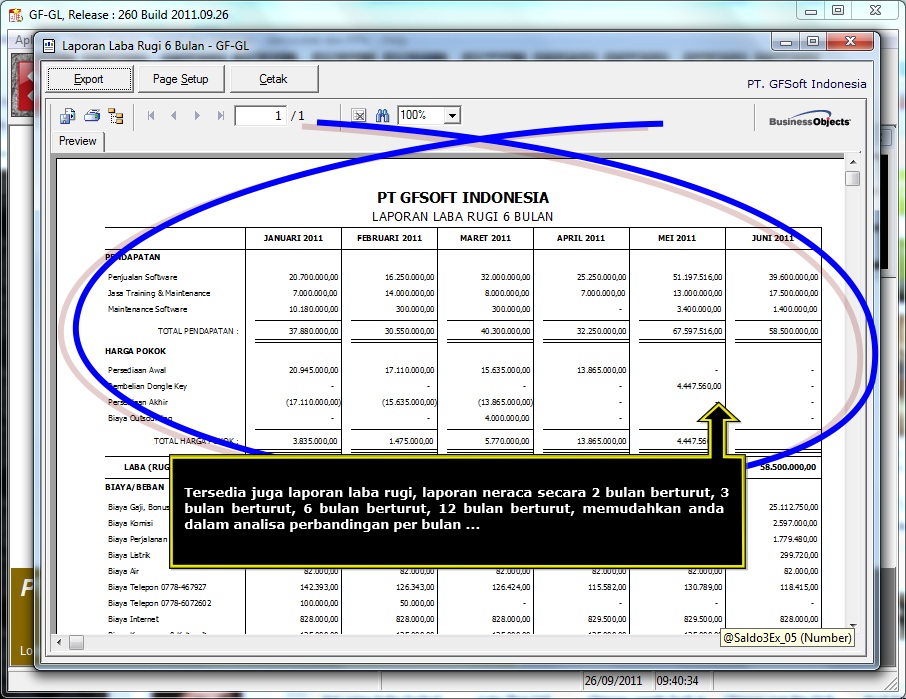Click the value 16.250.000,00
Image resolution: width=906 pixels, height=699 pixels.
pyautogui.click(x=409, y=277)
